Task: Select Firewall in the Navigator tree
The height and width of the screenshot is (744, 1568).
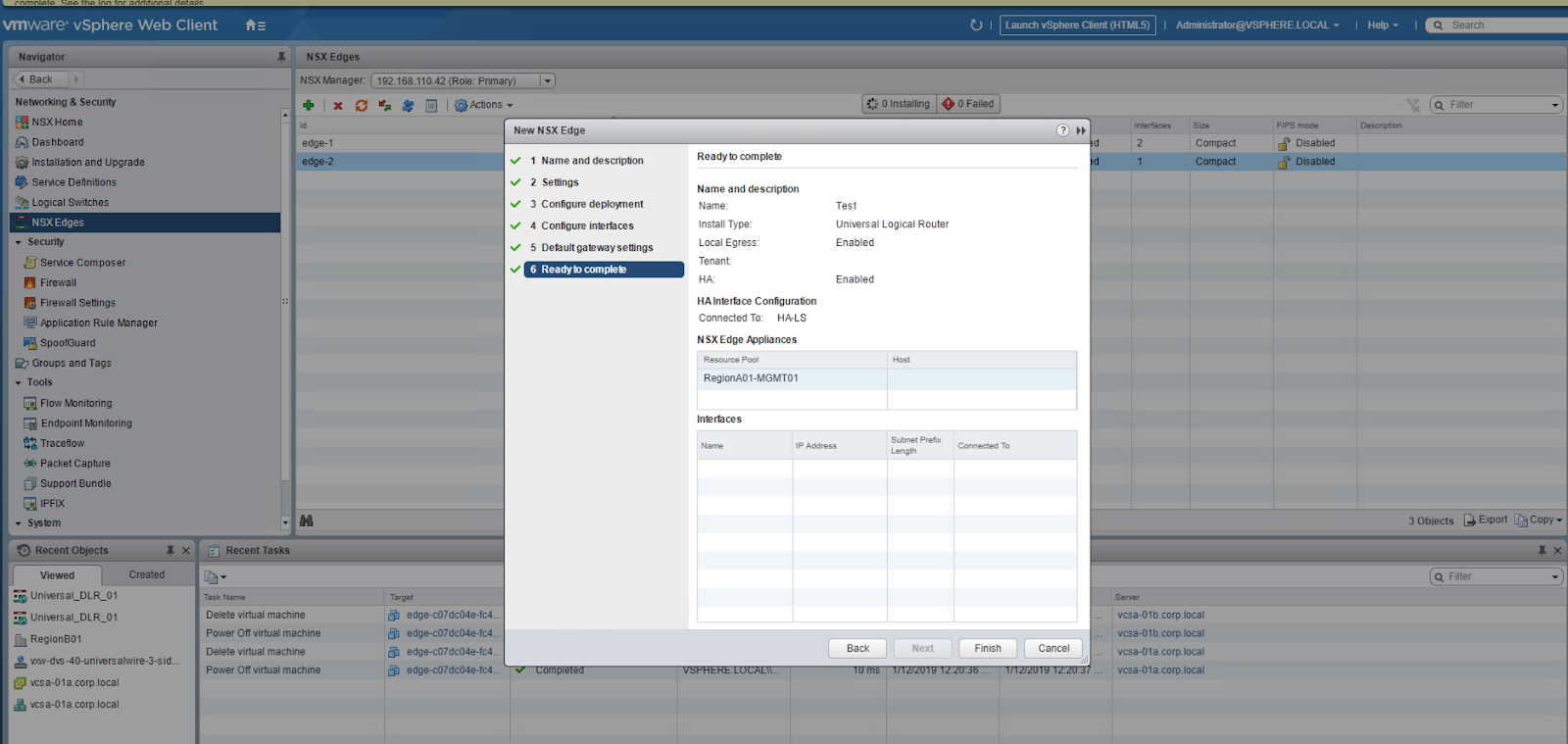Action: coord(58,282)
